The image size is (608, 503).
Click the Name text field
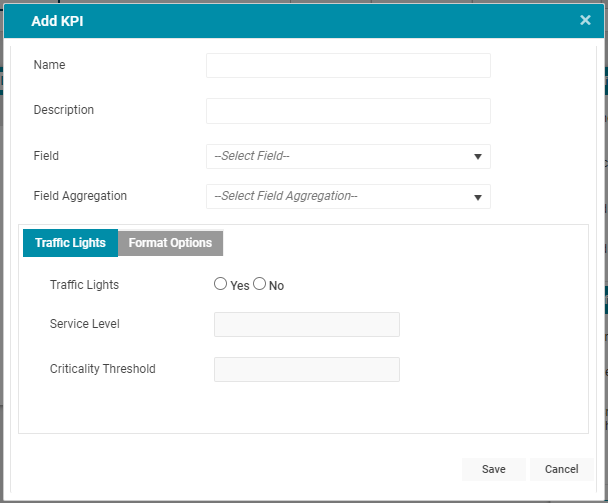pyautogui.click(x=348, y=66)
